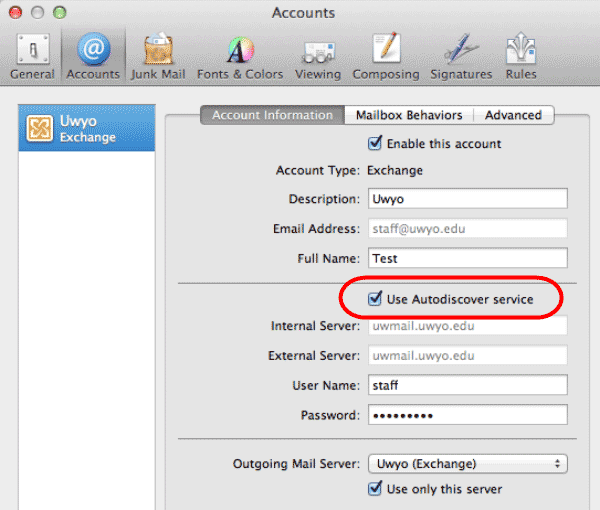Click the Password field

coord(468,415)
